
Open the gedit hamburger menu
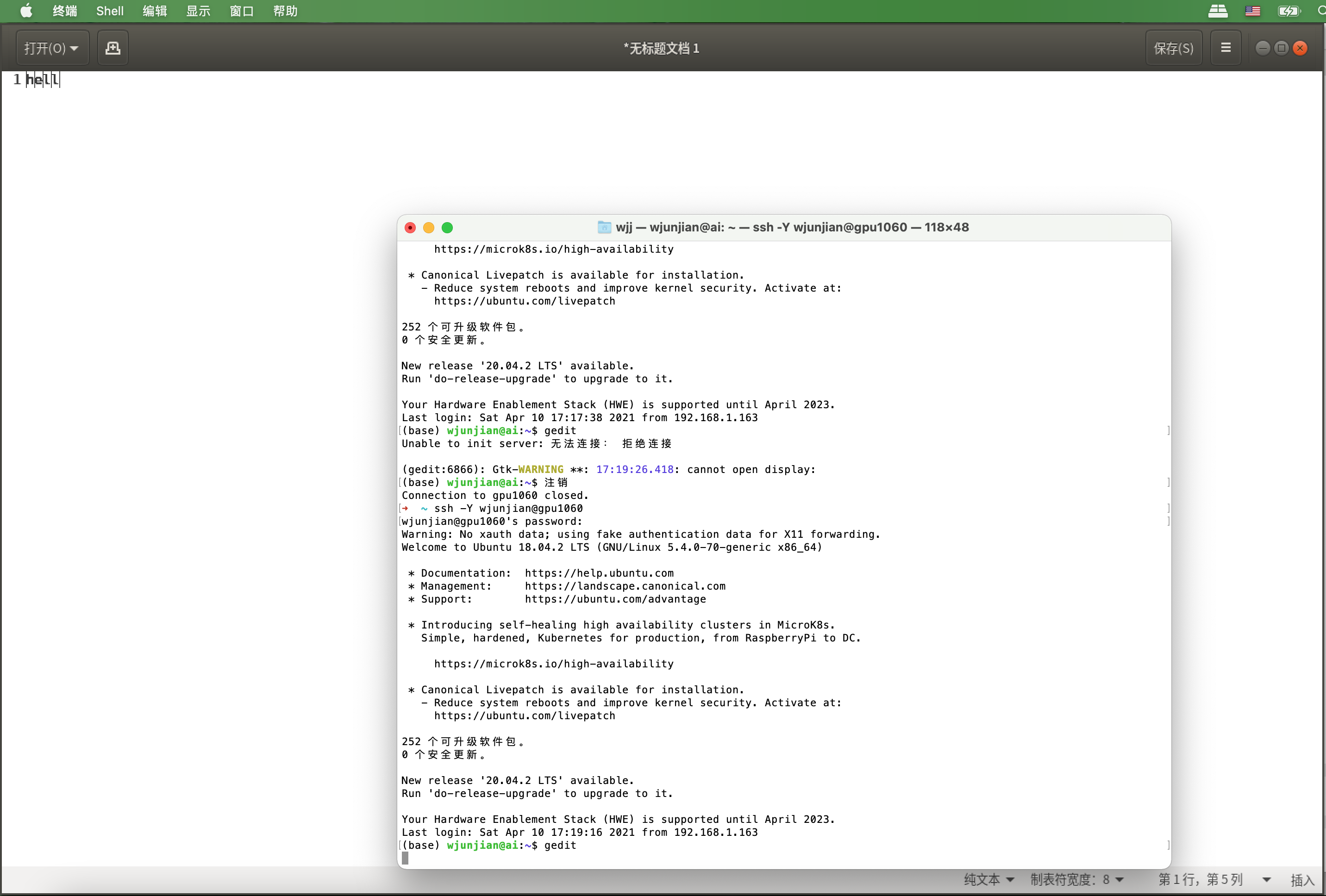[1225, 48]
